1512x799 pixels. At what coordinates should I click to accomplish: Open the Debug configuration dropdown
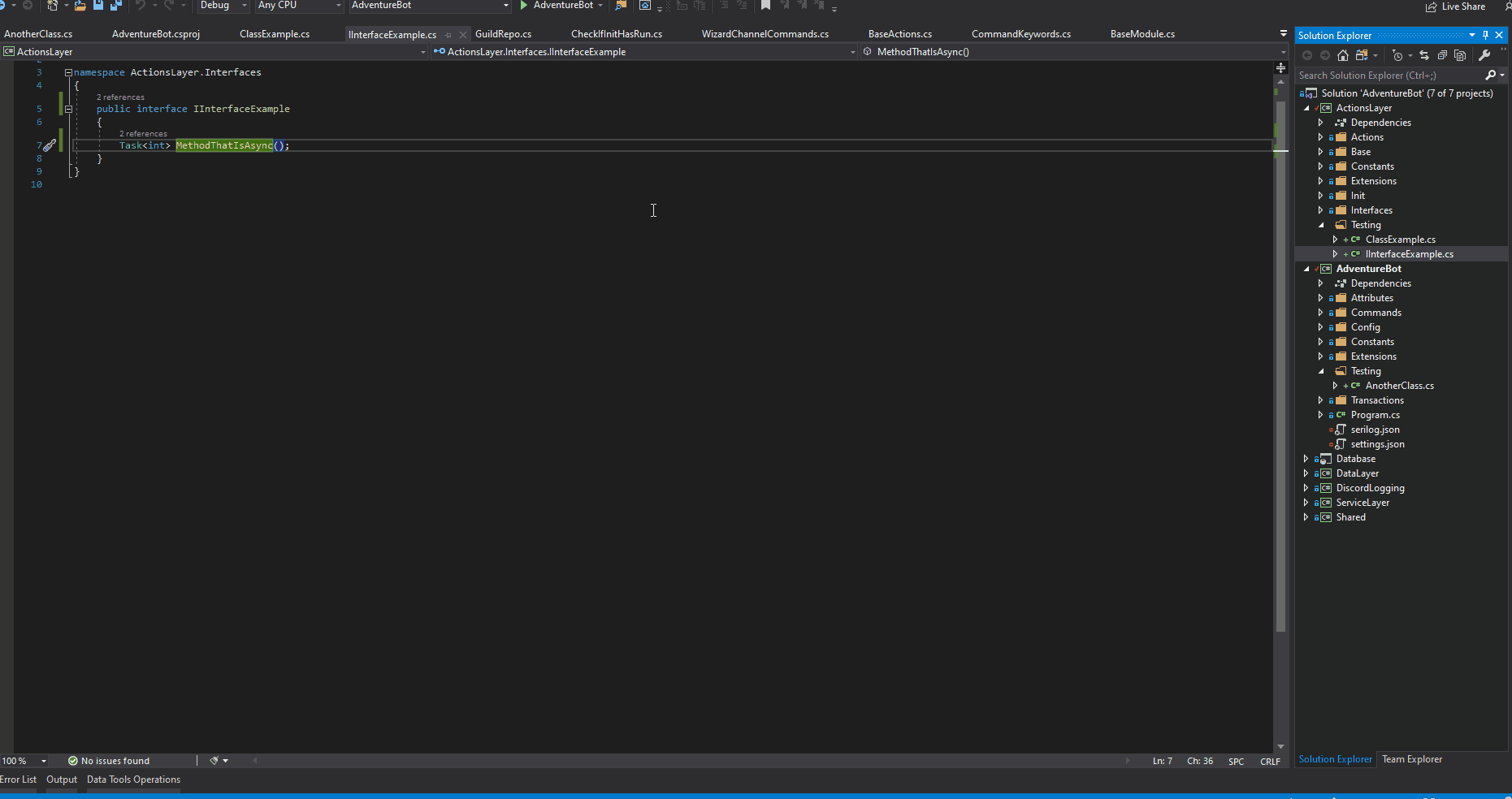223,5
